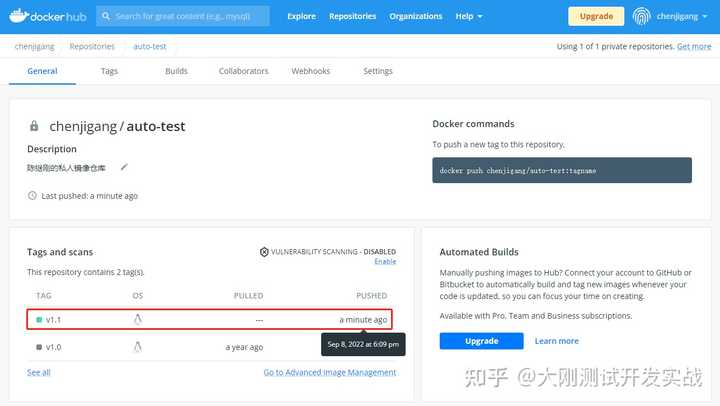Open the chenjigang account dropdown
Screen dimensions: 720x406
(681, 17)
